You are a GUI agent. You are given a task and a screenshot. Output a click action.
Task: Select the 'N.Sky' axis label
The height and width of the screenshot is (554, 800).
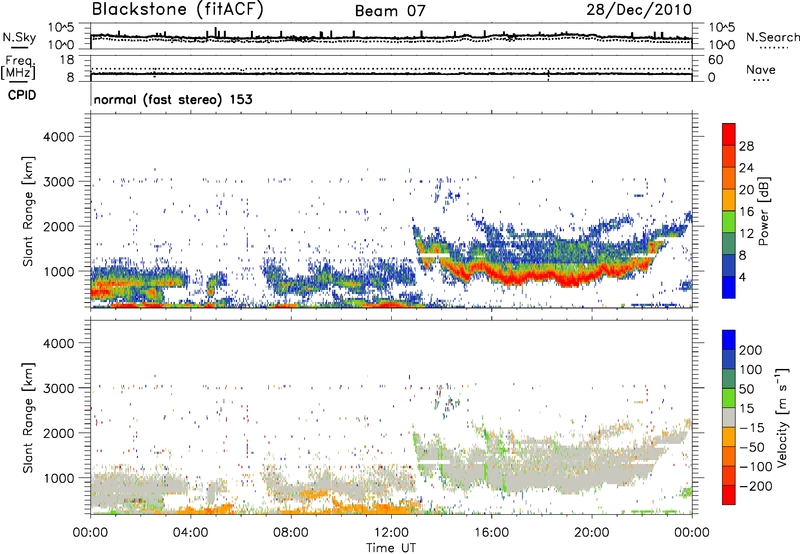coord(19,37)
